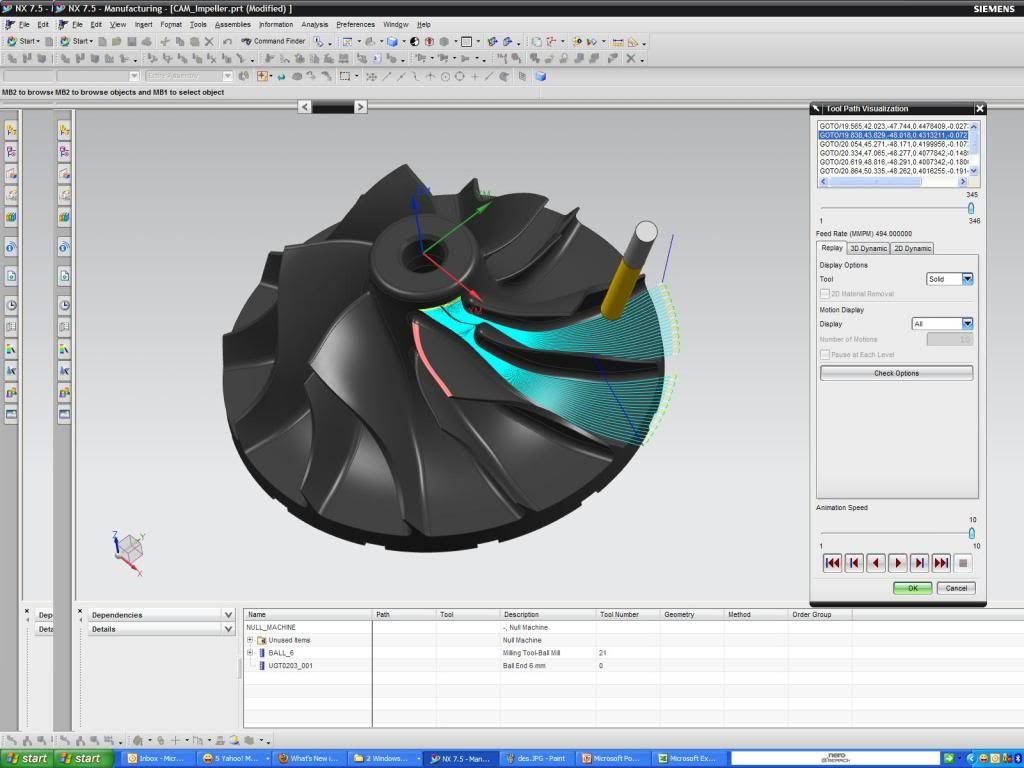Click the tool path position slider handle

[970, 208]
